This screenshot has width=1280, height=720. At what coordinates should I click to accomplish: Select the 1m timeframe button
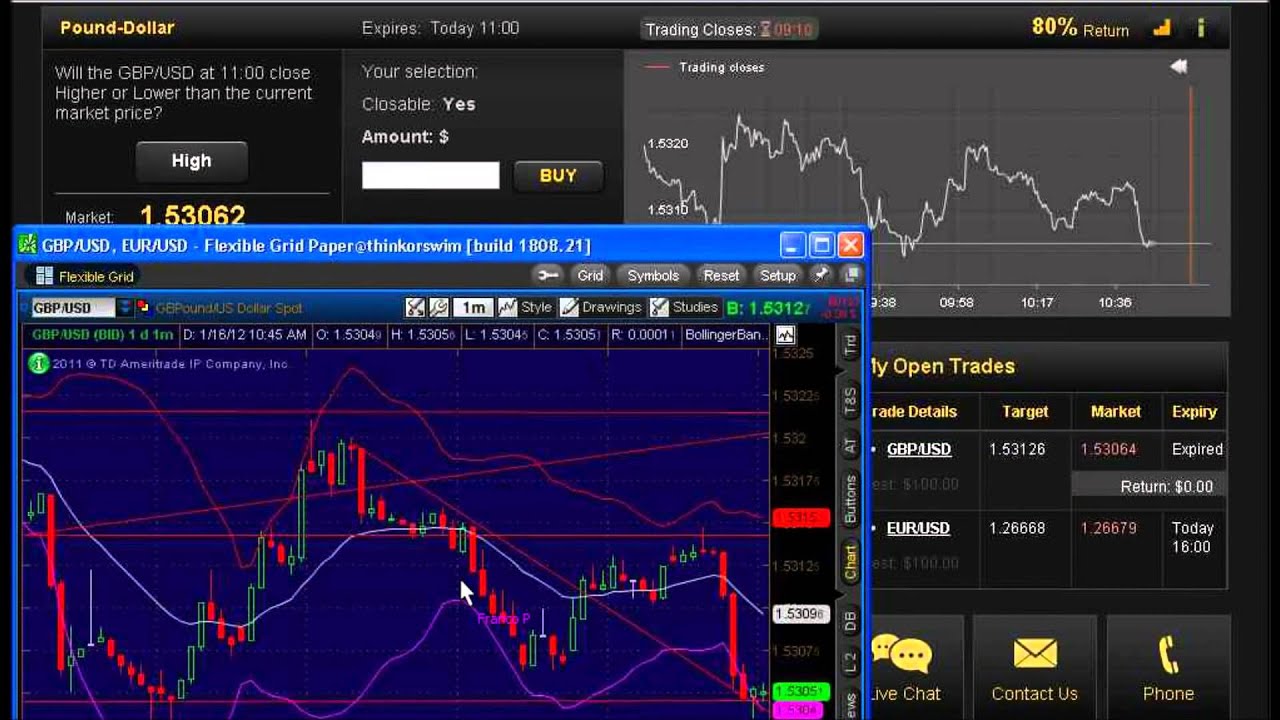[x=473, y=308]
